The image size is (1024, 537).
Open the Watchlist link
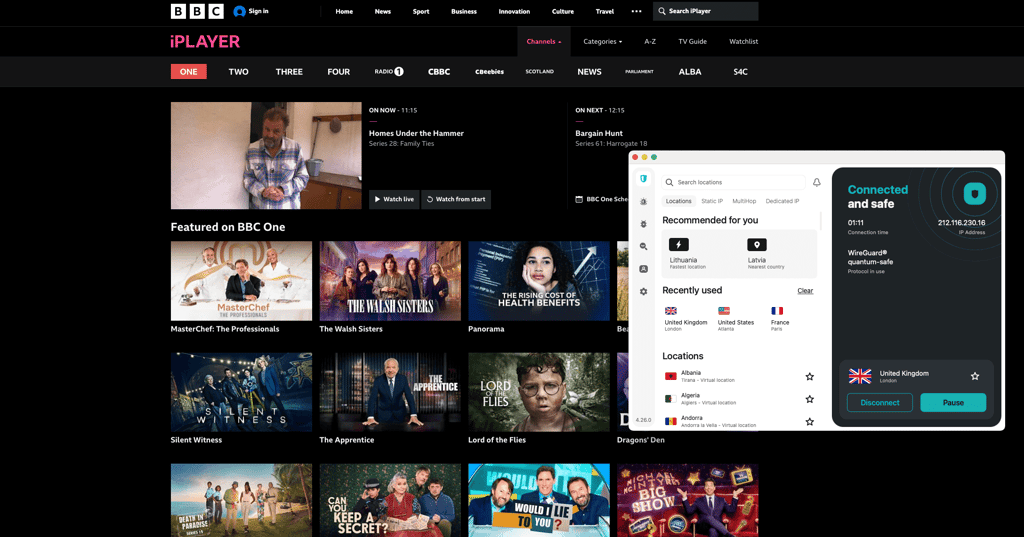[743, 41]
